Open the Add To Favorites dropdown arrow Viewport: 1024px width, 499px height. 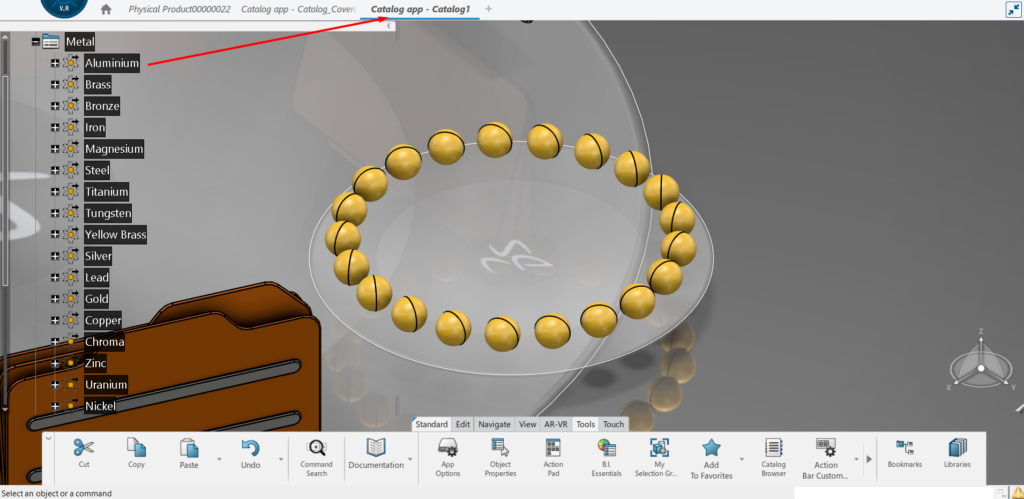(x=741, y=460)
